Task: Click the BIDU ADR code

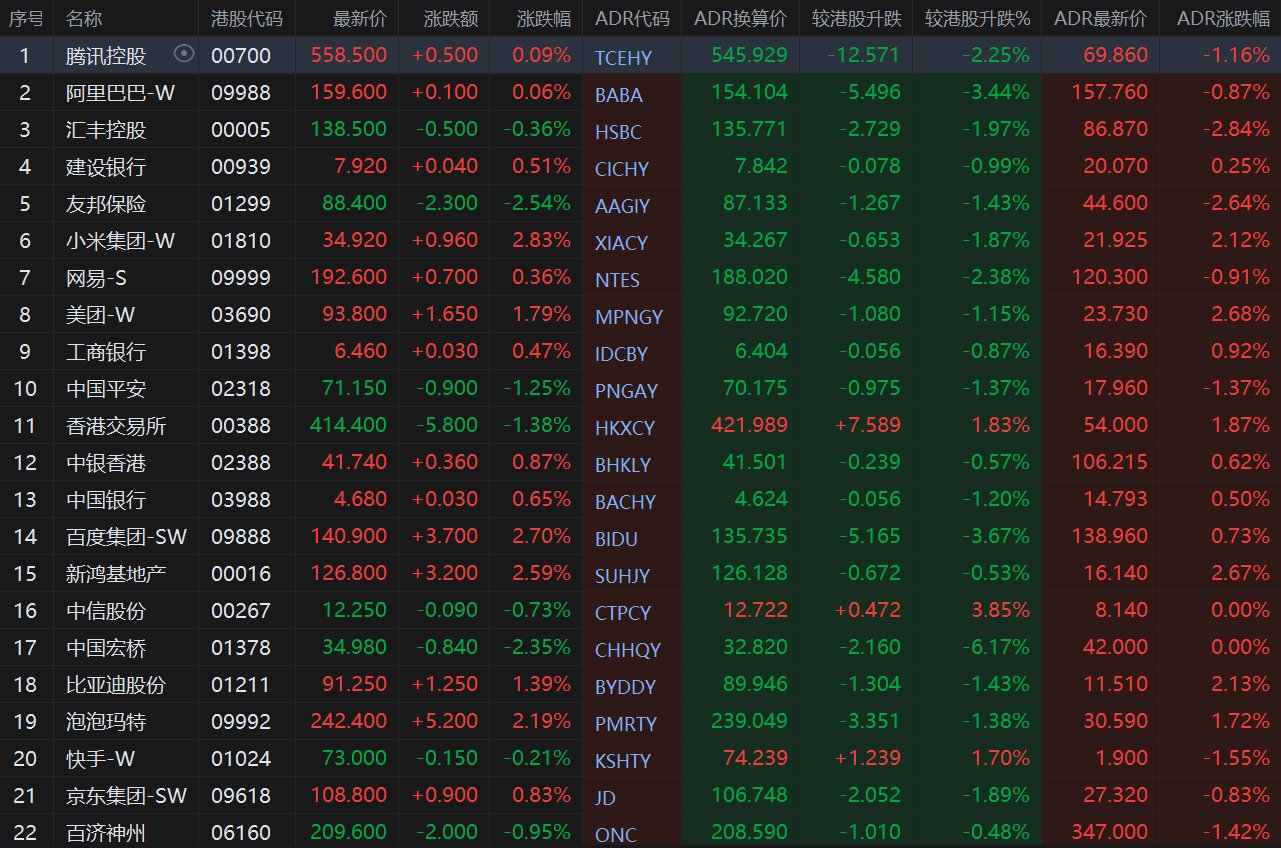Action: click(x=616, y=540)
